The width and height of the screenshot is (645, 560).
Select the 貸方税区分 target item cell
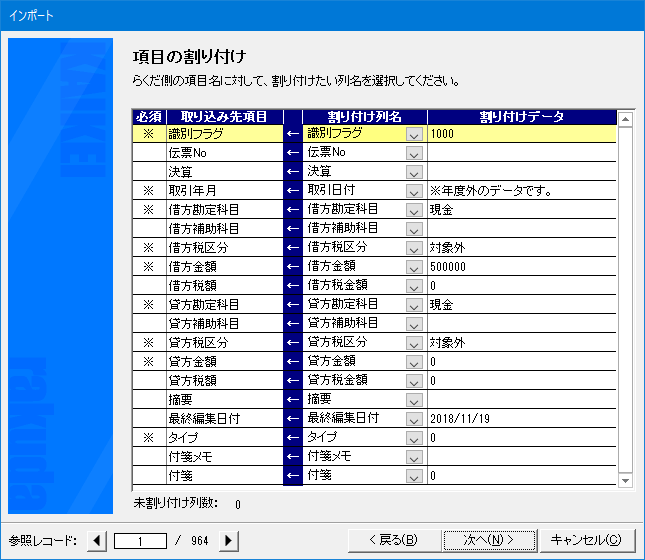tap(225, 342)
